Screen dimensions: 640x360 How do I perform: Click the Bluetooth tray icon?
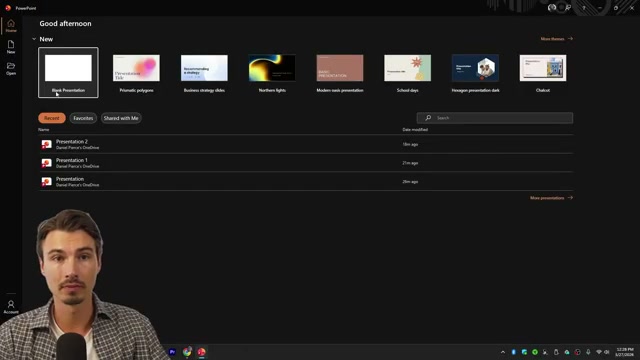[513, 352]
